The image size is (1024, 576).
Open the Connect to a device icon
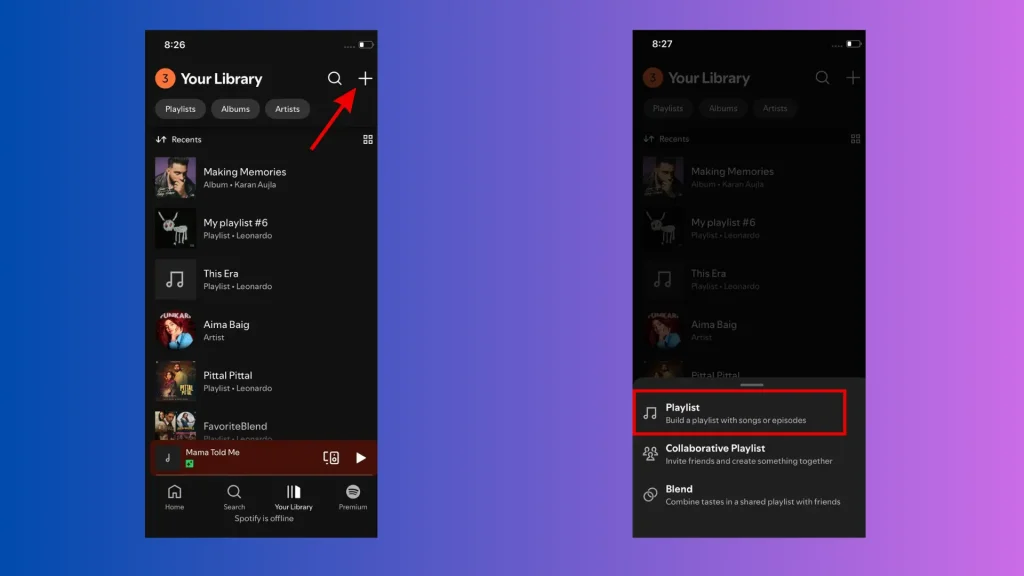(x=331, y=458)
